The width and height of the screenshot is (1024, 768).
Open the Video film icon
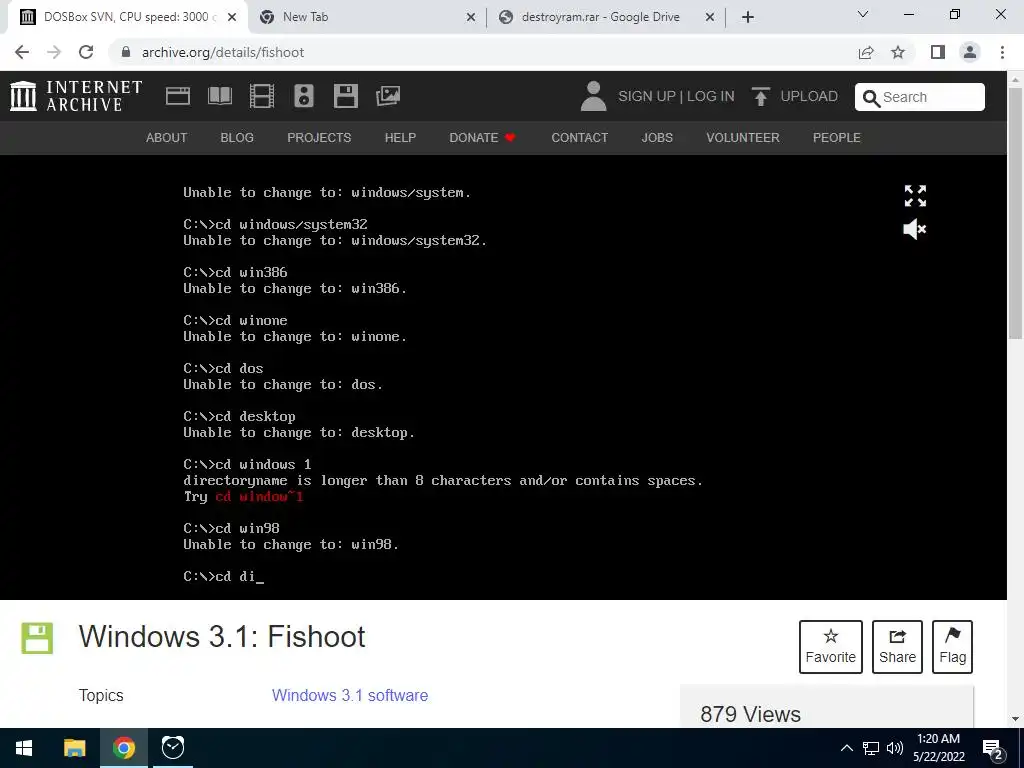262,96
